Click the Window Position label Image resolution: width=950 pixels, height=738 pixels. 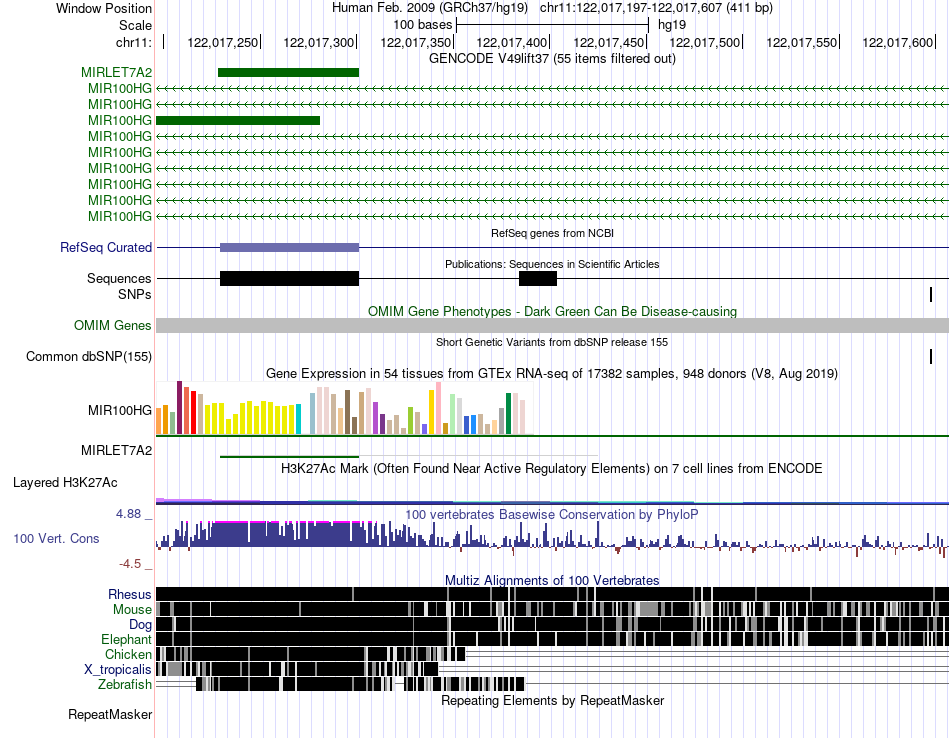click(104, 8)
